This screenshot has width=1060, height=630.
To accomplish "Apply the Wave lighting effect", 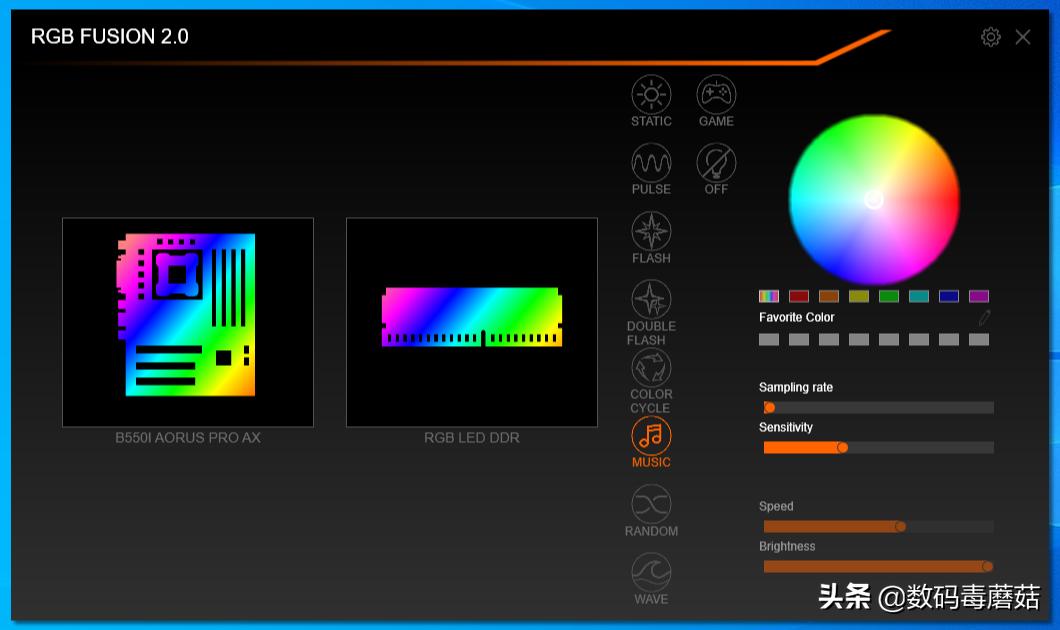I will tap(651, 579).
